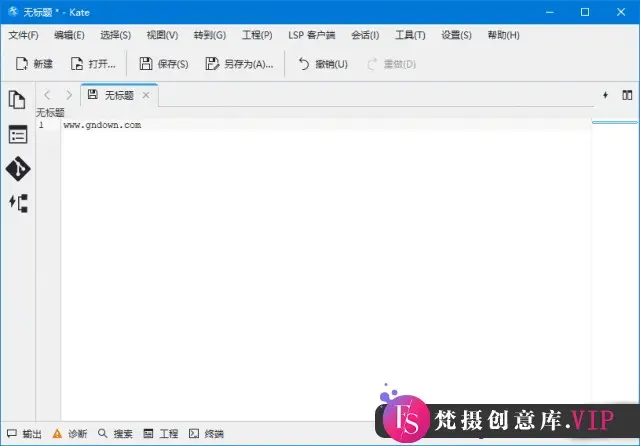The height and width of the screenshot is (446, 640).
Task: Click the 撤销(U) undo button
Action: [x=323, y=64]
